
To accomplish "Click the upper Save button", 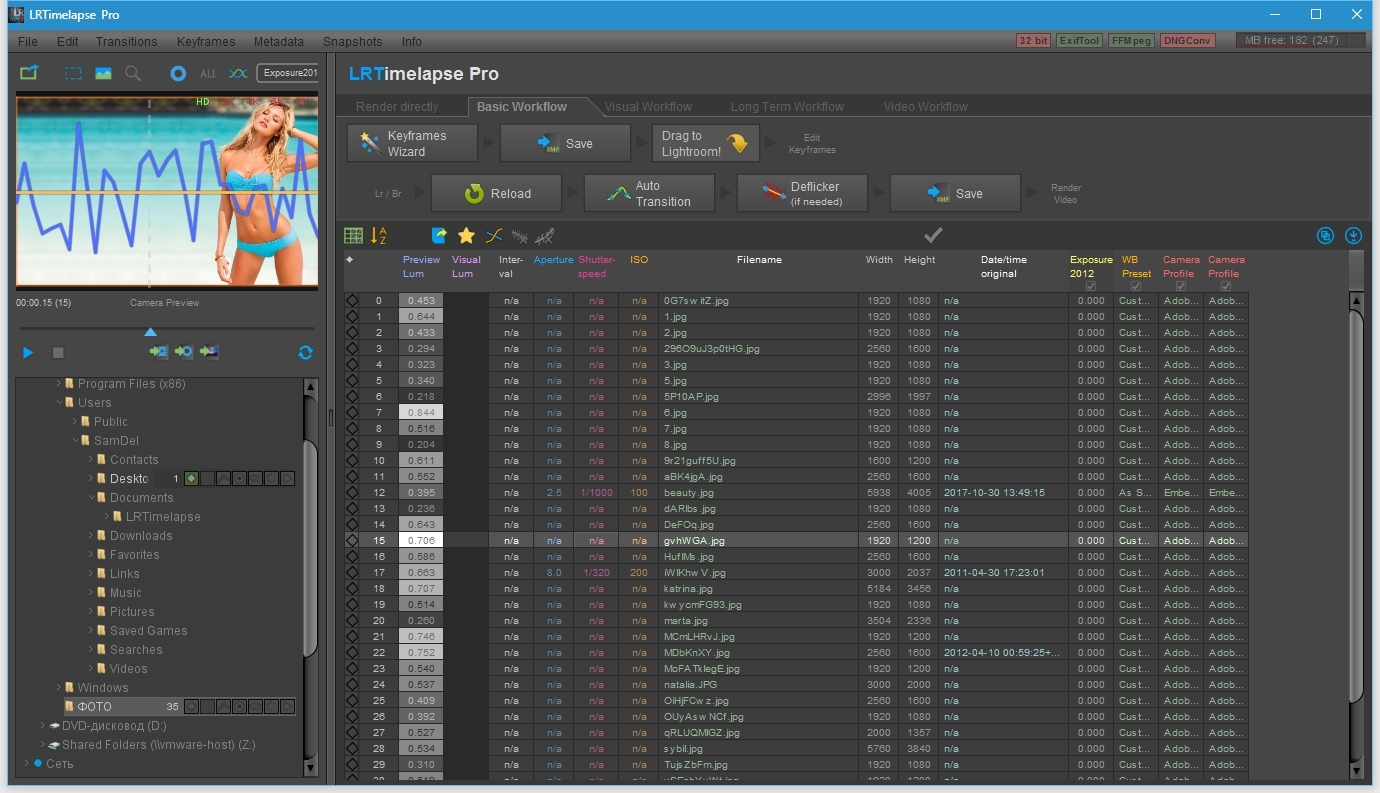I will 565,143.
